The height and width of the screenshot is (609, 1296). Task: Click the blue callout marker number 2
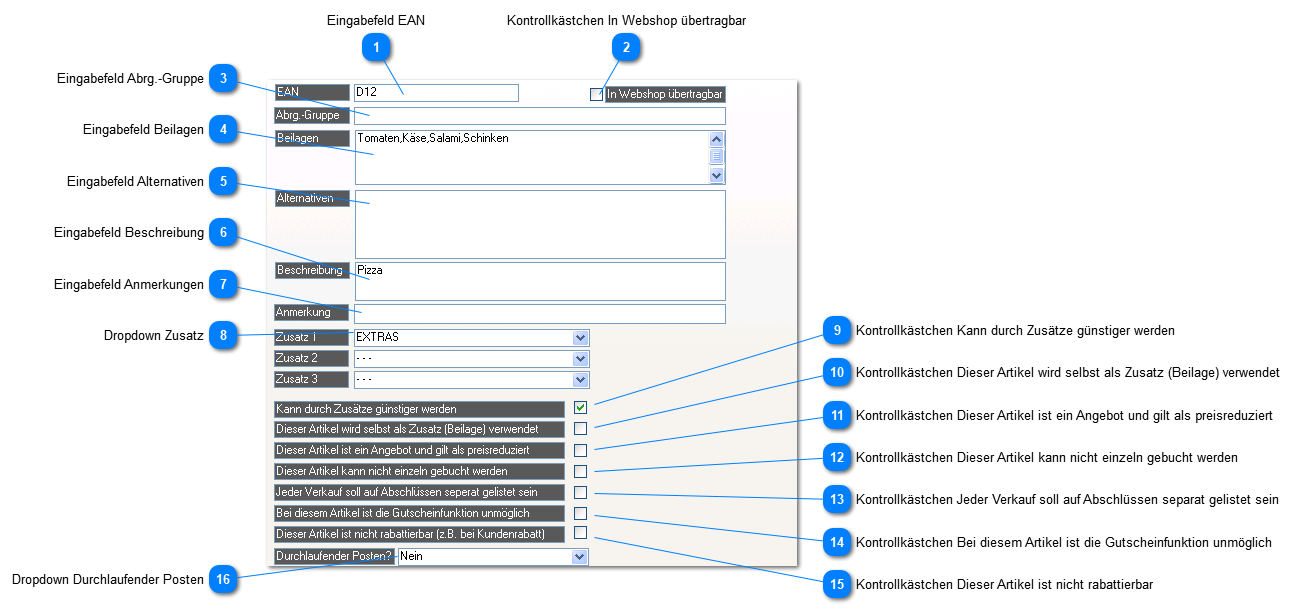click(x=626, y=47)
